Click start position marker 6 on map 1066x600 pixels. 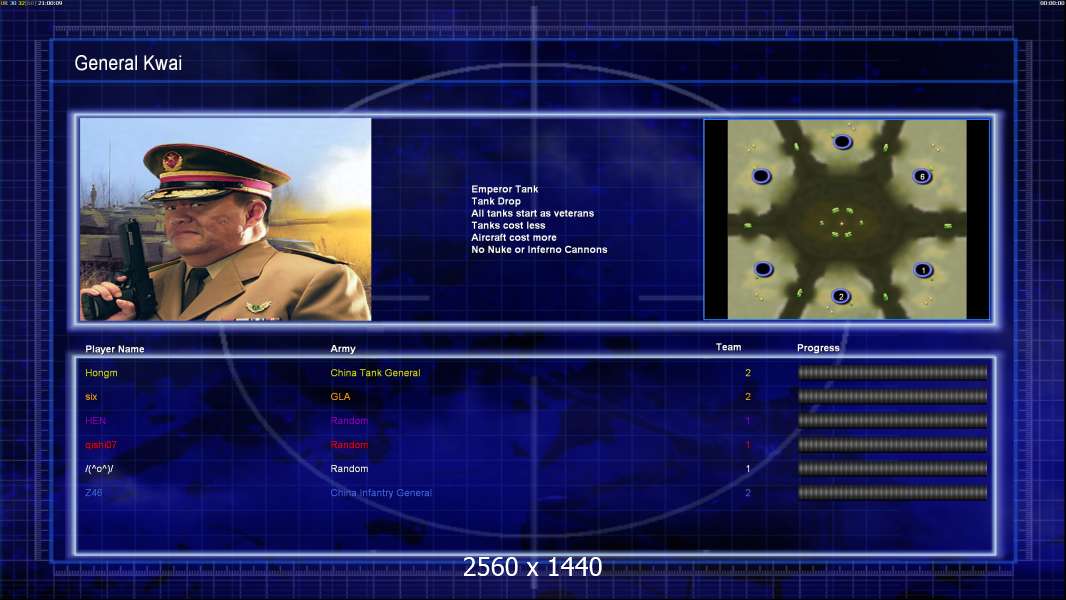point(922,177)
